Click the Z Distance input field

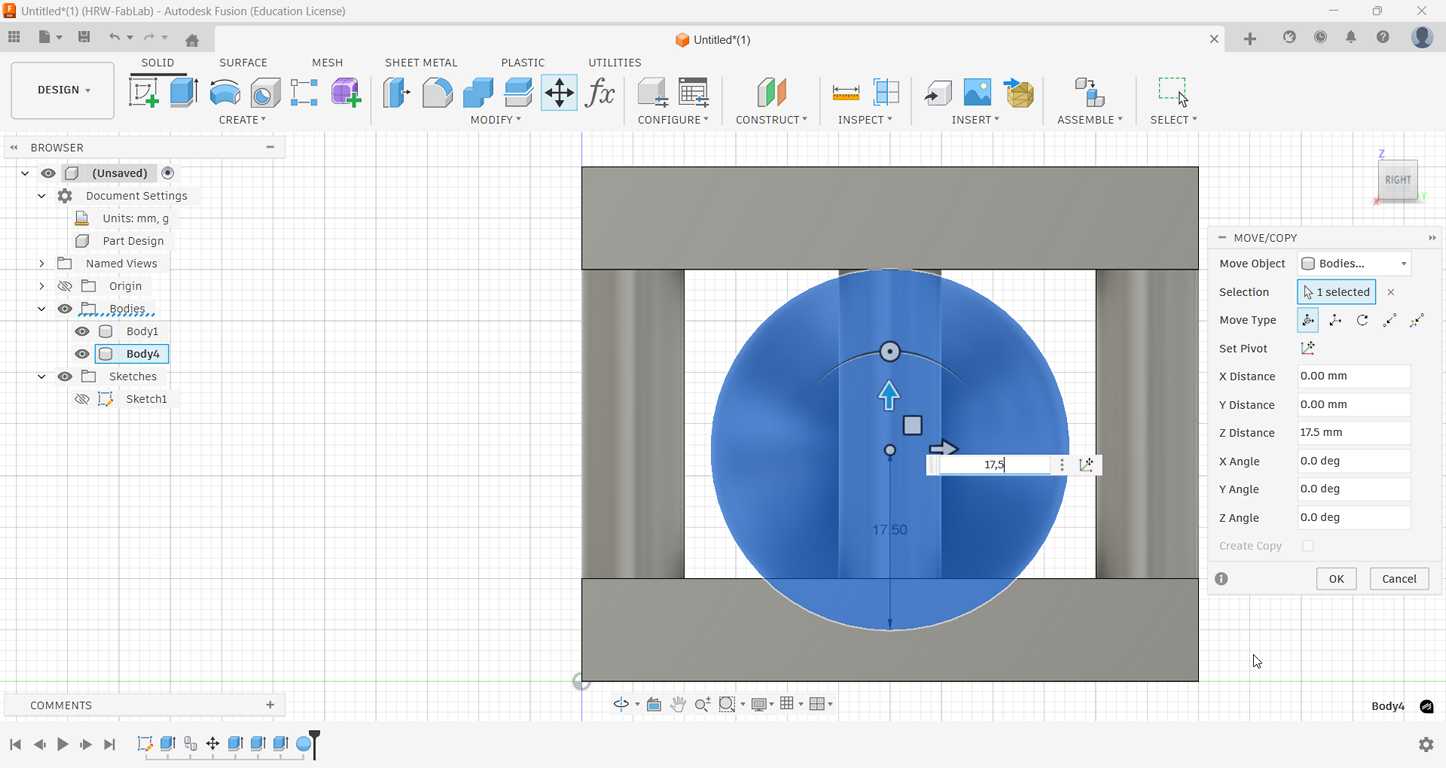[x=1354, y=433]
